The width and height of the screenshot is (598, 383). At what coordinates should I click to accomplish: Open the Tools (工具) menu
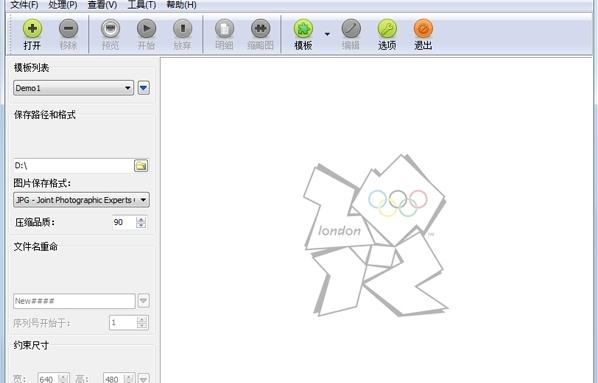click(142, 5)
